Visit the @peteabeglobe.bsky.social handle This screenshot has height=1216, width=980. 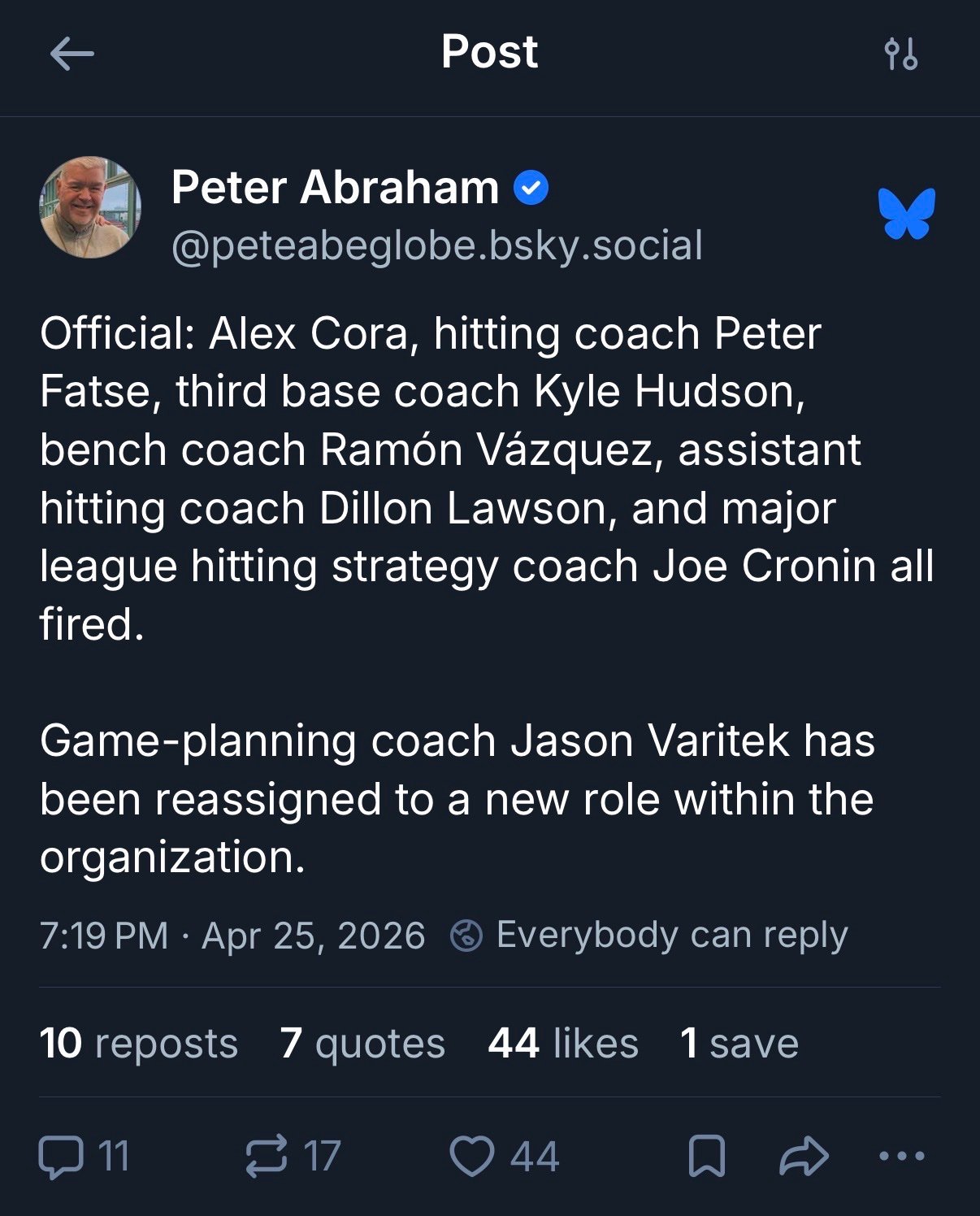[x=437, y=245]
